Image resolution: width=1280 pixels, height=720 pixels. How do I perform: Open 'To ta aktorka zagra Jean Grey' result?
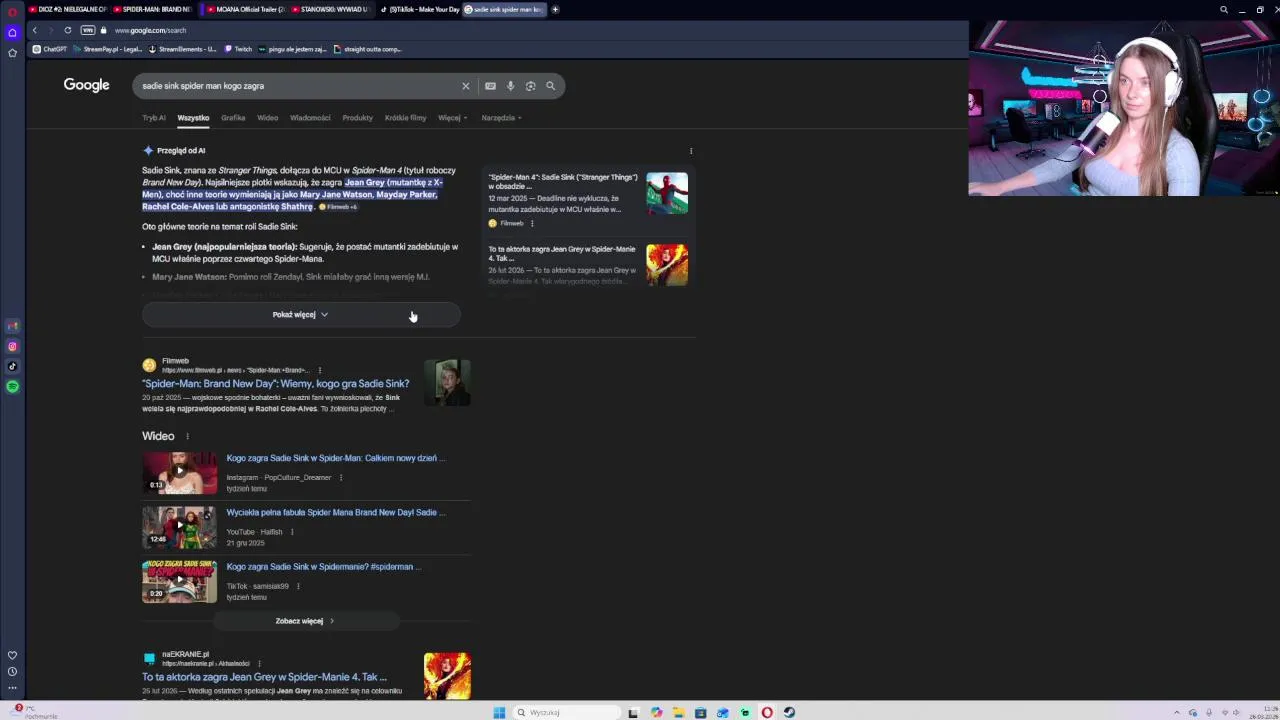point(264,677)
